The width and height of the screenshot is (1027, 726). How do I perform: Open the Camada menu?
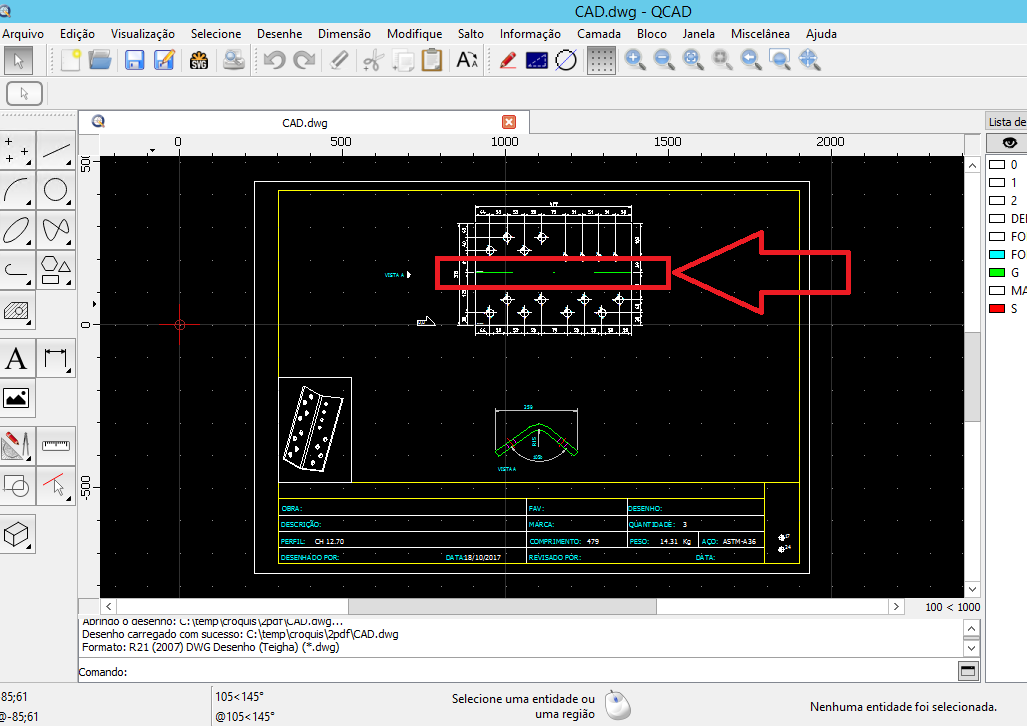point(598,33)
